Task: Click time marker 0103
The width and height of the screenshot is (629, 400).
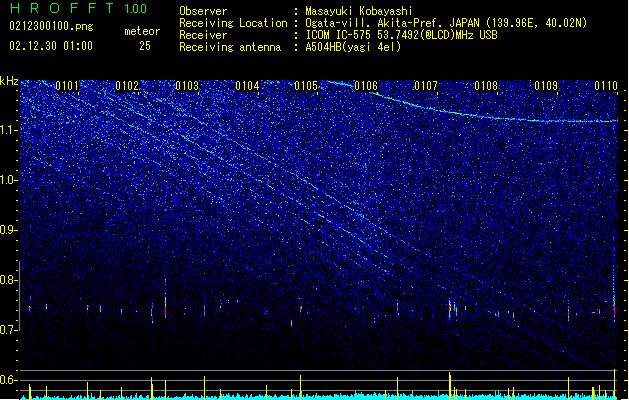Action: [187, 86]
